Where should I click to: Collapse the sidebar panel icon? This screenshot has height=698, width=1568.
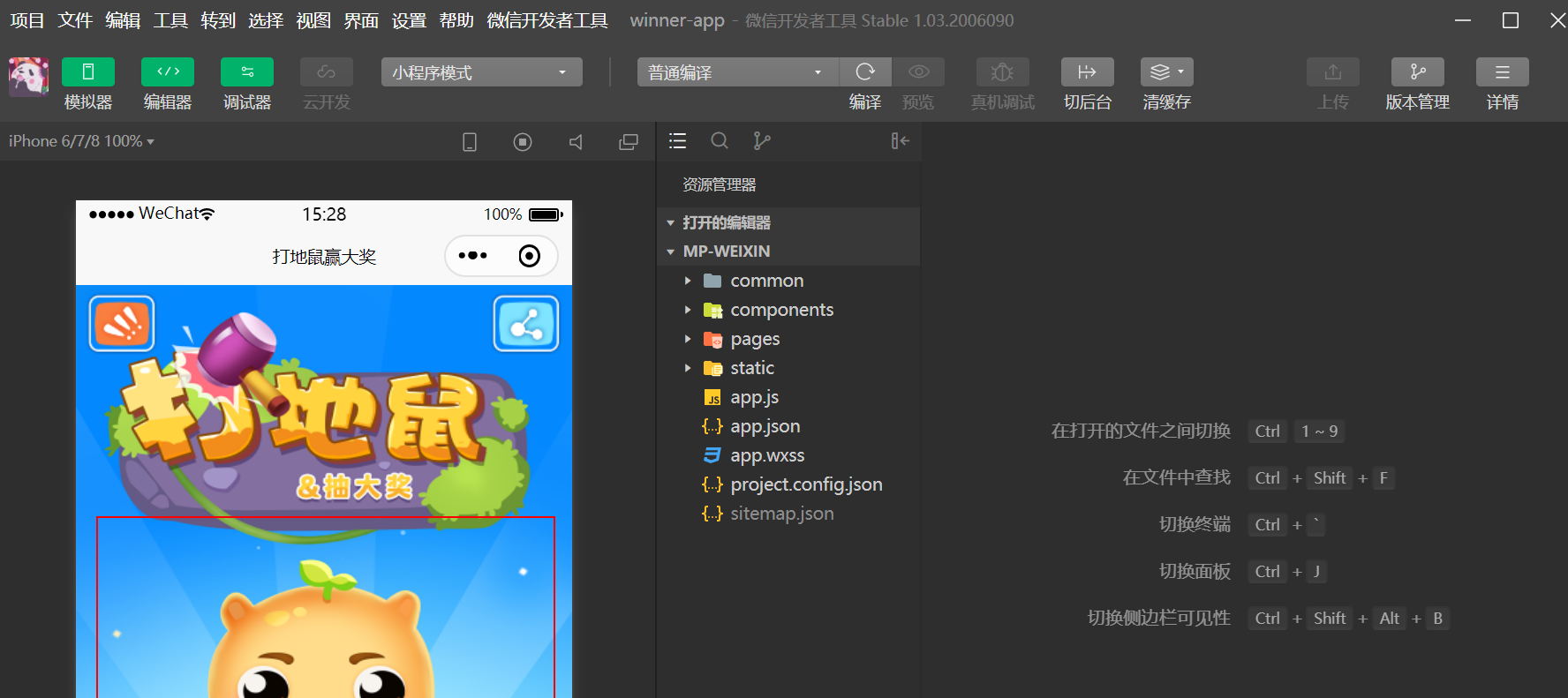(900, 141)
